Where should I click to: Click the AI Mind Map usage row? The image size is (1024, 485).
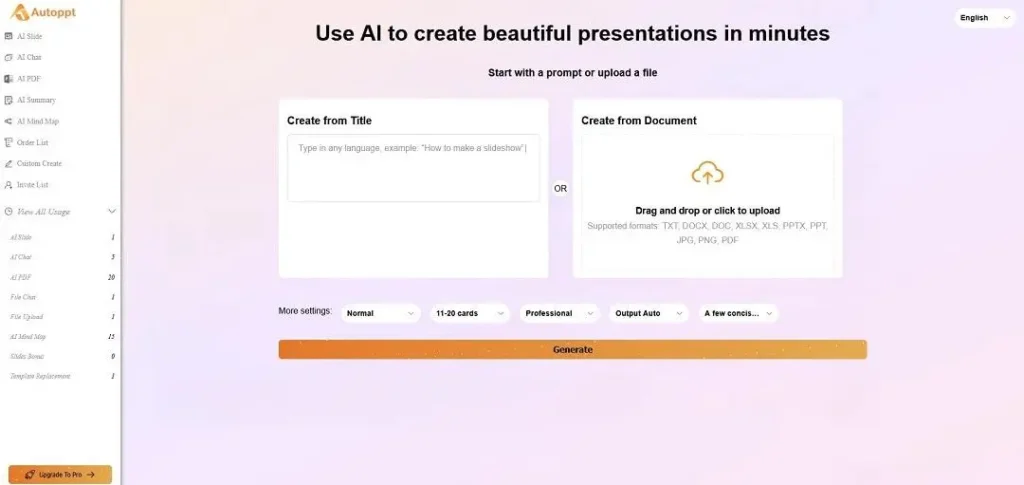(x=62, y=337)
